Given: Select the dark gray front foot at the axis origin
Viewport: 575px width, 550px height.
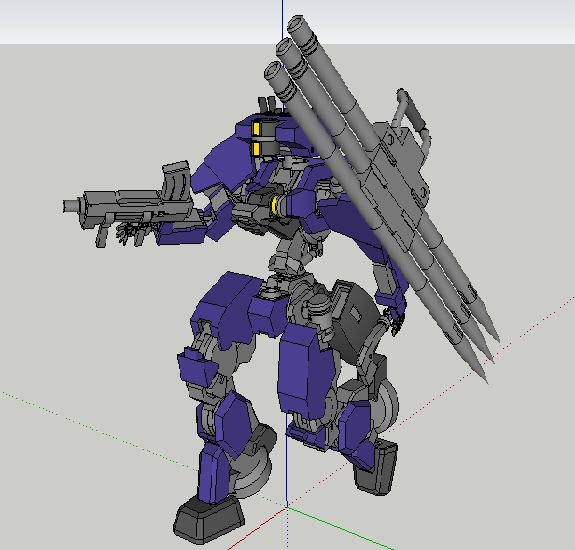Looking at the screenshot, I should 209,520.
